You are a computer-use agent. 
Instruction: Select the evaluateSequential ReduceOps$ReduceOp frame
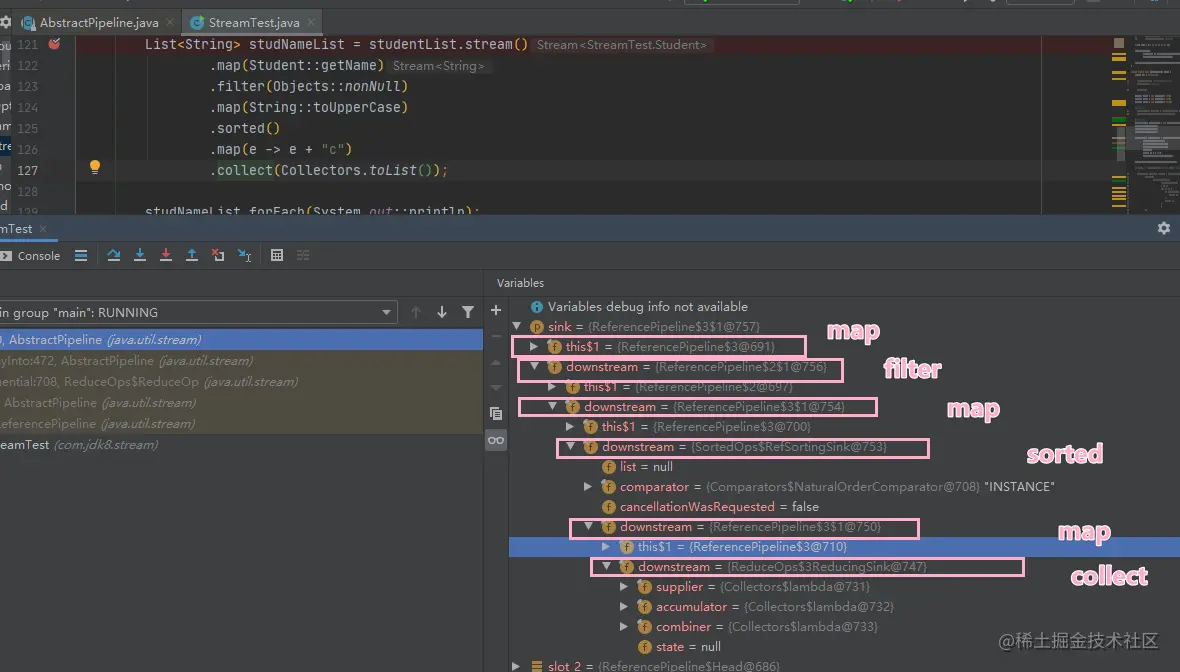click(241, 382)
